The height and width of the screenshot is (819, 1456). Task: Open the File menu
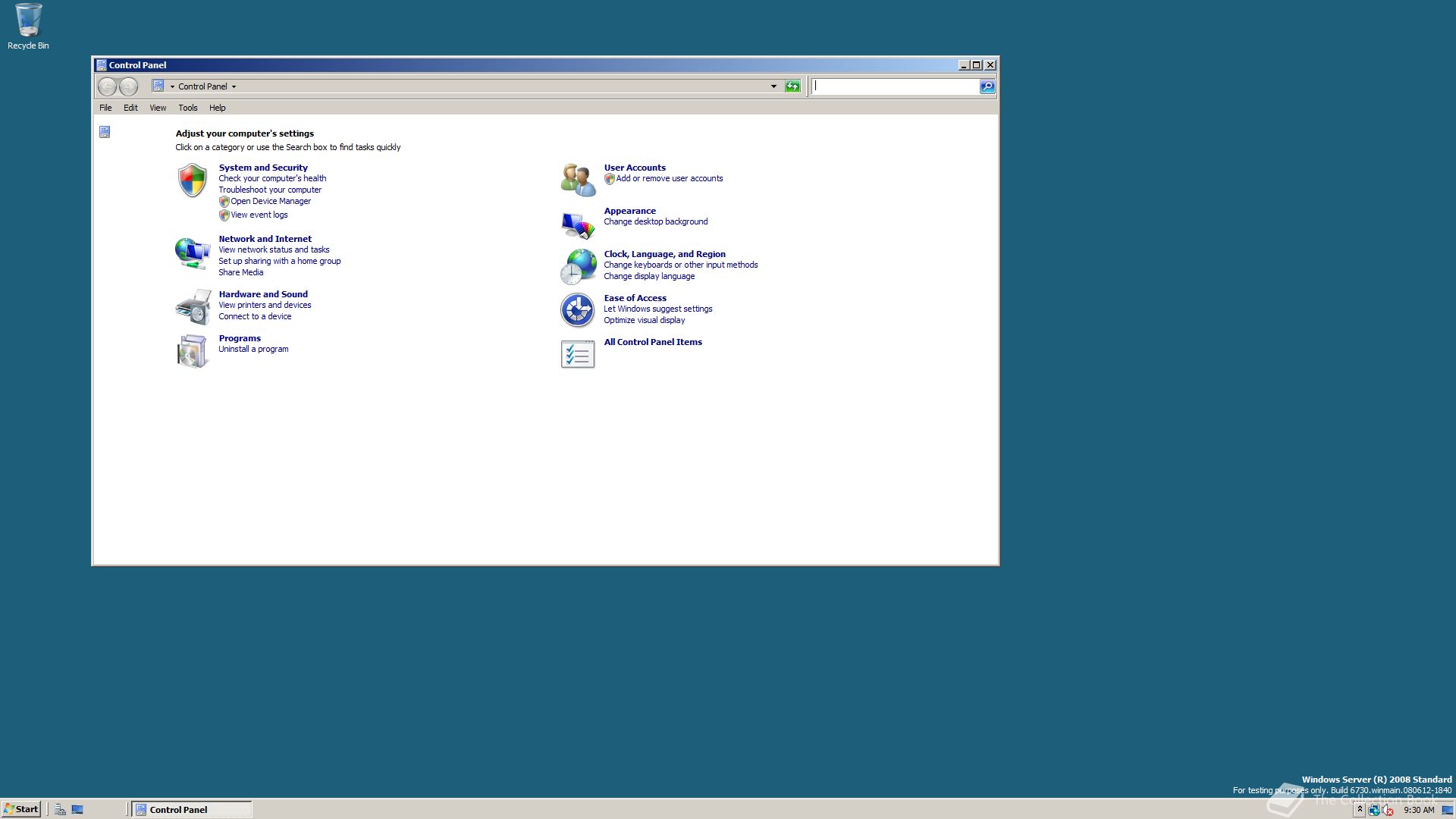[x=105, y=108]
